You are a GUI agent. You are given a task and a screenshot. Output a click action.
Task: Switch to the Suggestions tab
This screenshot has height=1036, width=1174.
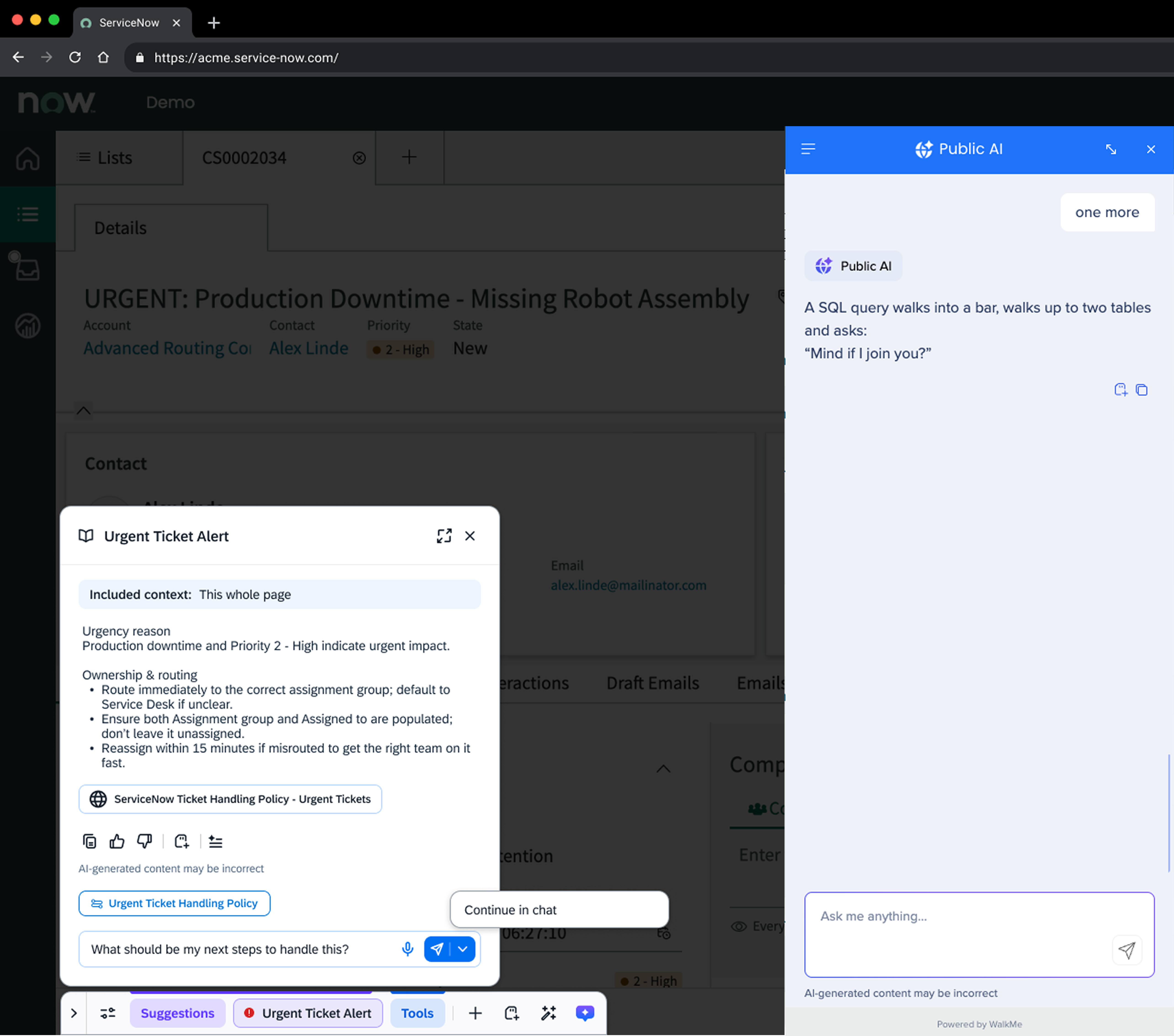point(177,1013)
